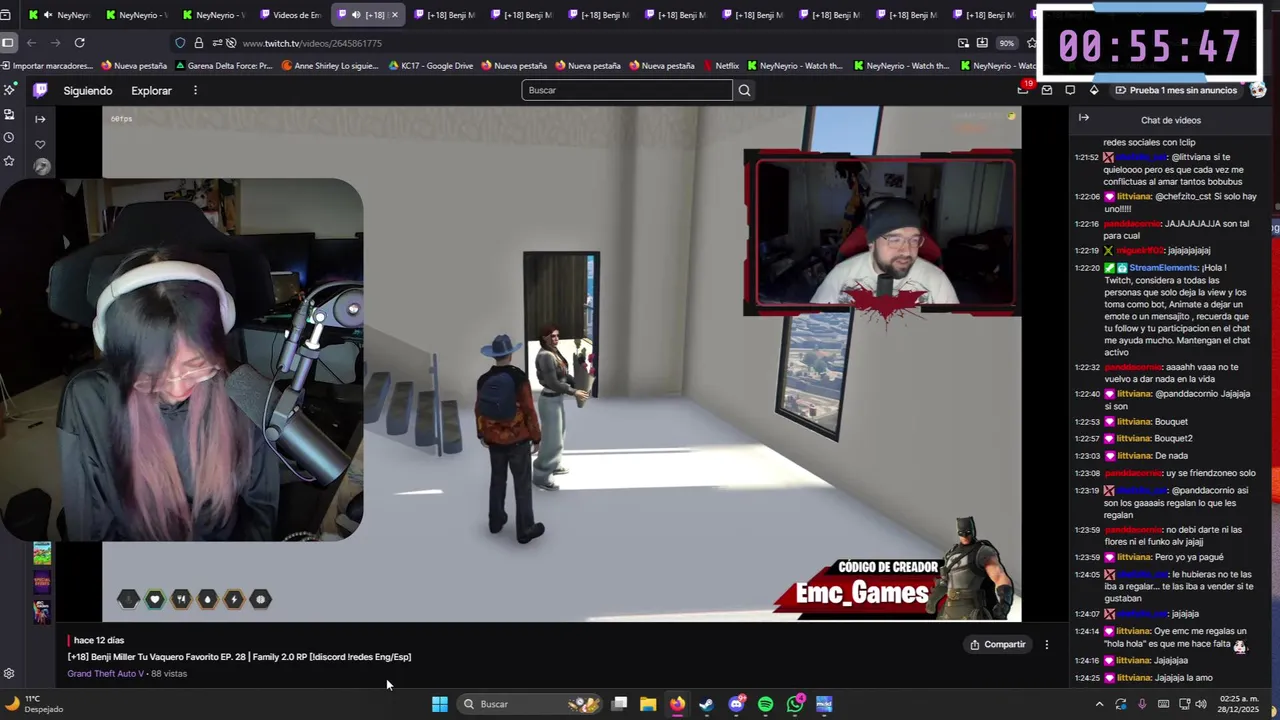
Task: Open the Twitch user avatar menu
Action: pyautogui.click(x=1257, y=90)
